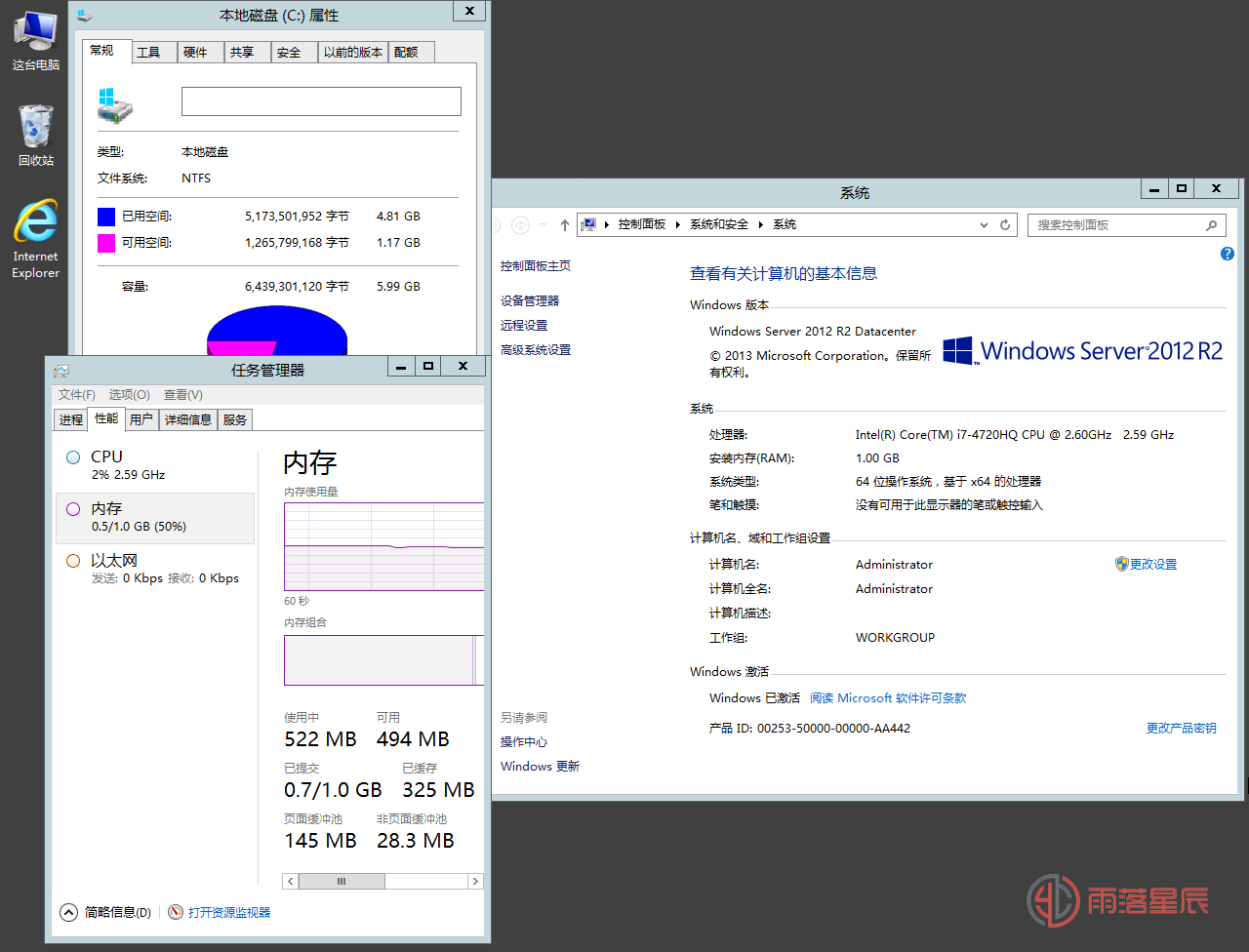Switch to the 用户 tab
Image resolution: width=1249 pixels, height=952 pixels.
tap(141, 420)
